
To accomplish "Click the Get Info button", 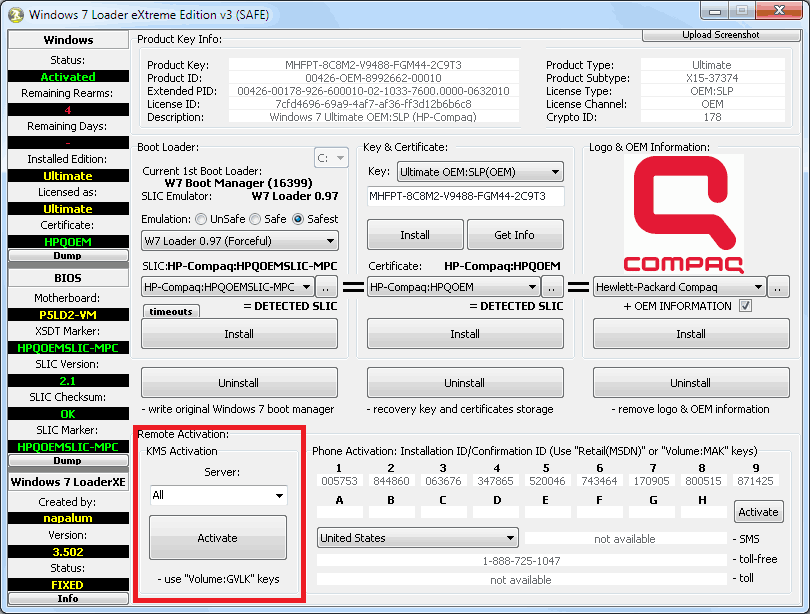I will pyautogui.click(x=515, y=235).
